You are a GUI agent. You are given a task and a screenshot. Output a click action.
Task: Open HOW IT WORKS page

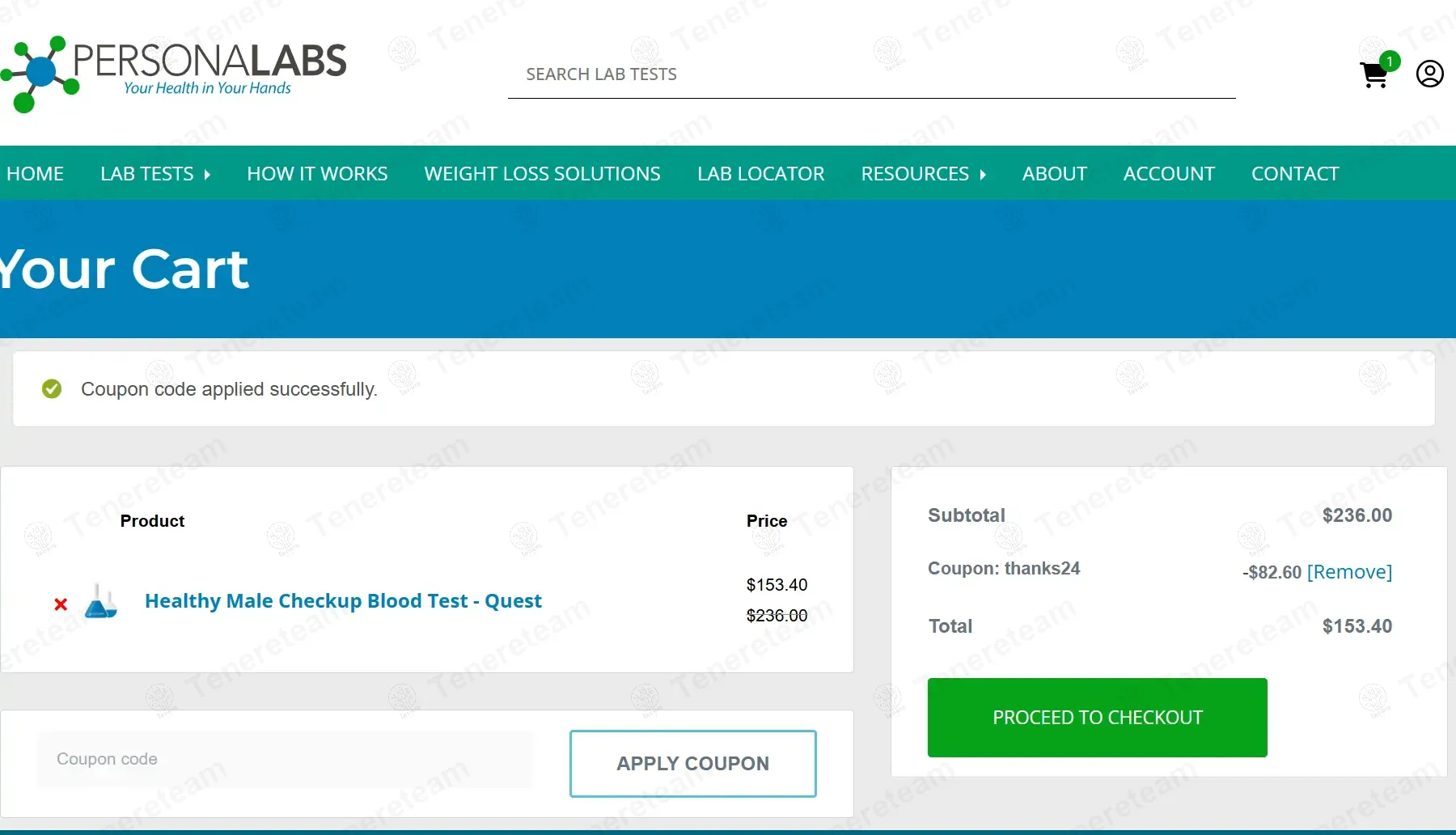pos(317,174)
